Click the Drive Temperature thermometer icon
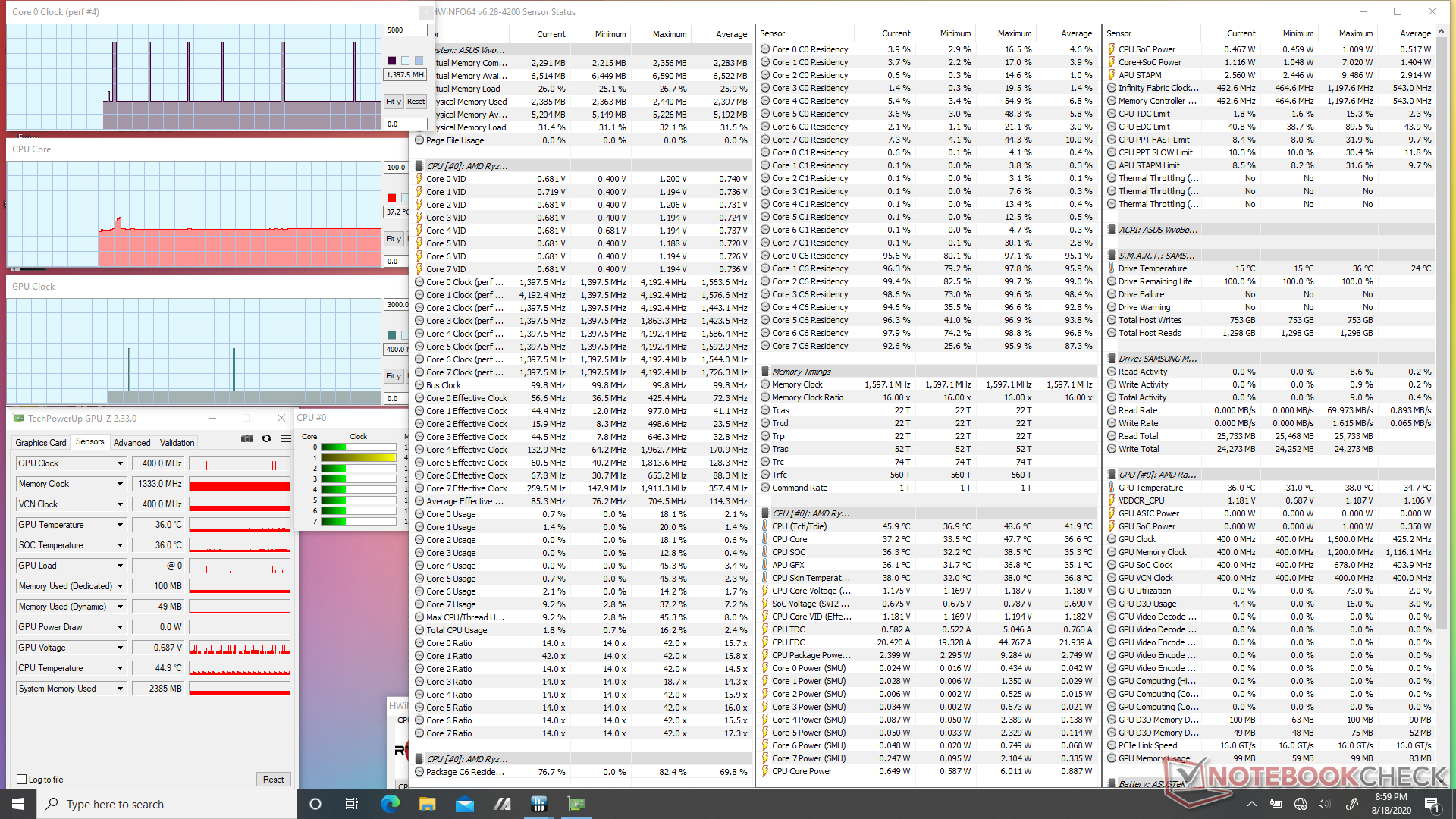Screen dimensions: 1456x819 [1112, 268]
